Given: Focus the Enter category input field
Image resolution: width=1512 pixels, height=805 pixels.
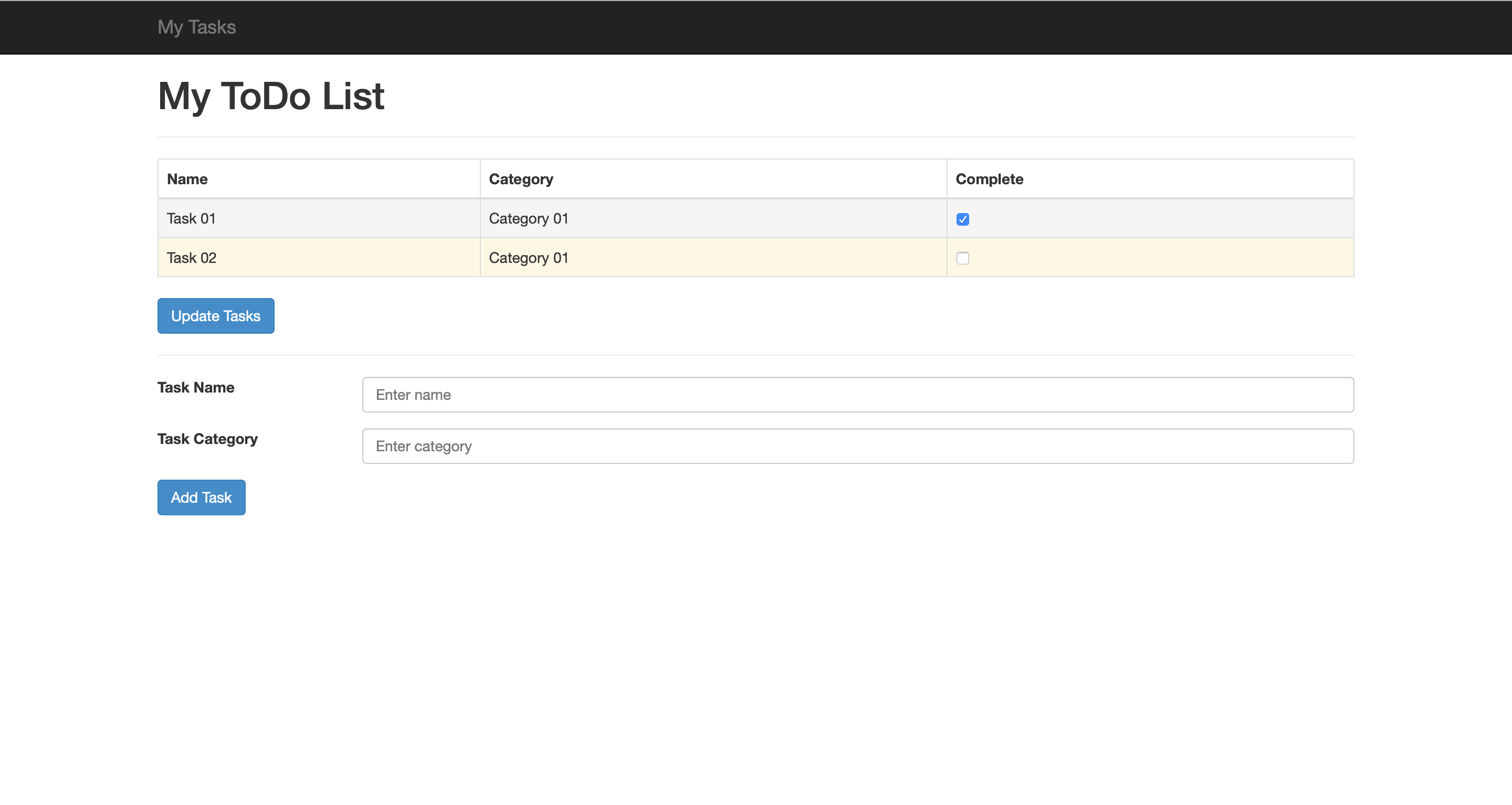Looking at the screenshot, I should [857, 447].
